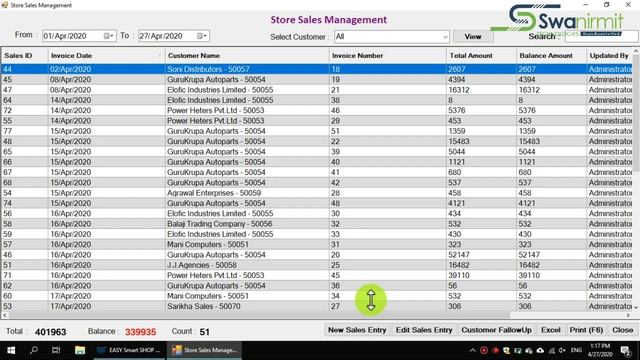Switch to Store Sales Management taskbar item

point(204,350)
